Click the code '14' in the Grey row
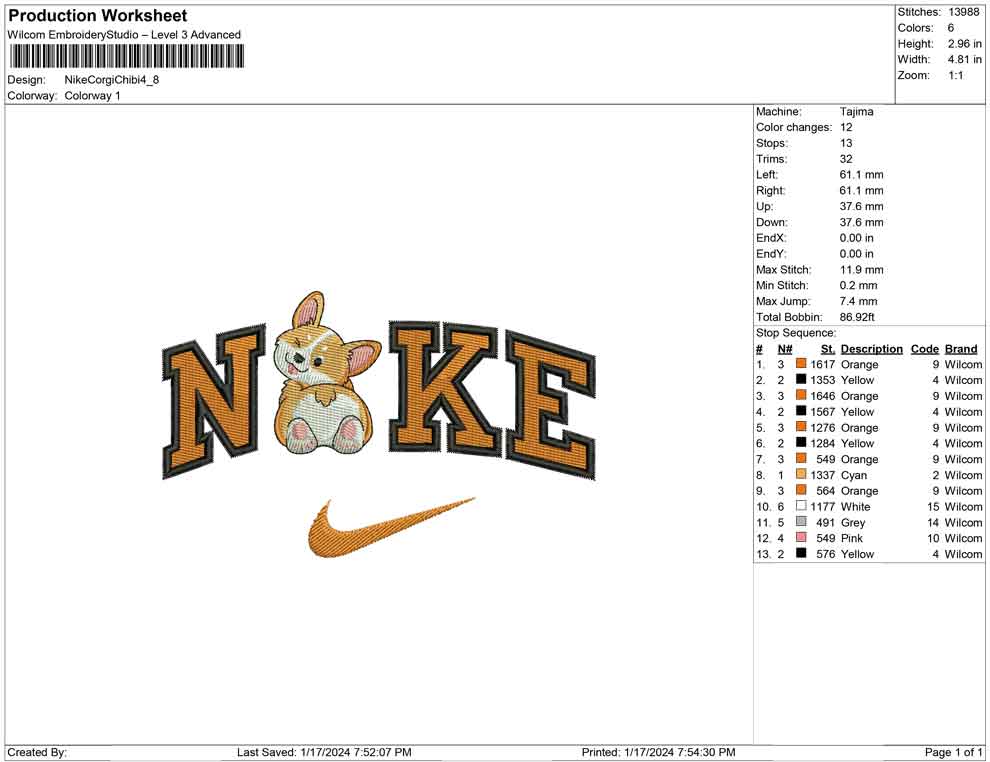The width and height of the screenshot is (990, 762). pos(933,522)
